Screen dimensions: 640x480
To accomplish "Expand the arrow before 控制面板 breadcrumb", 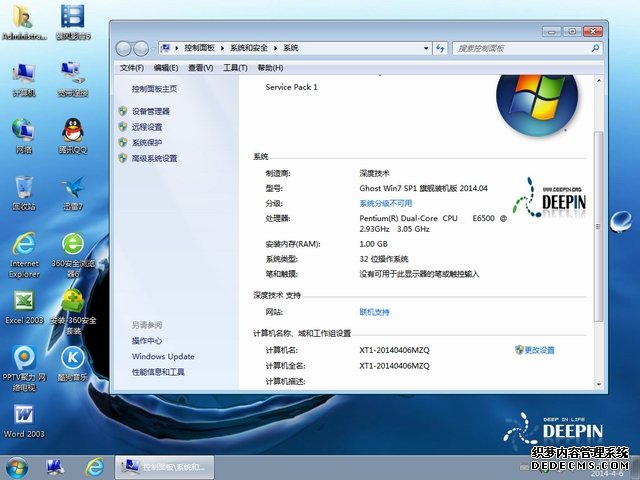I will pos(177,48).
